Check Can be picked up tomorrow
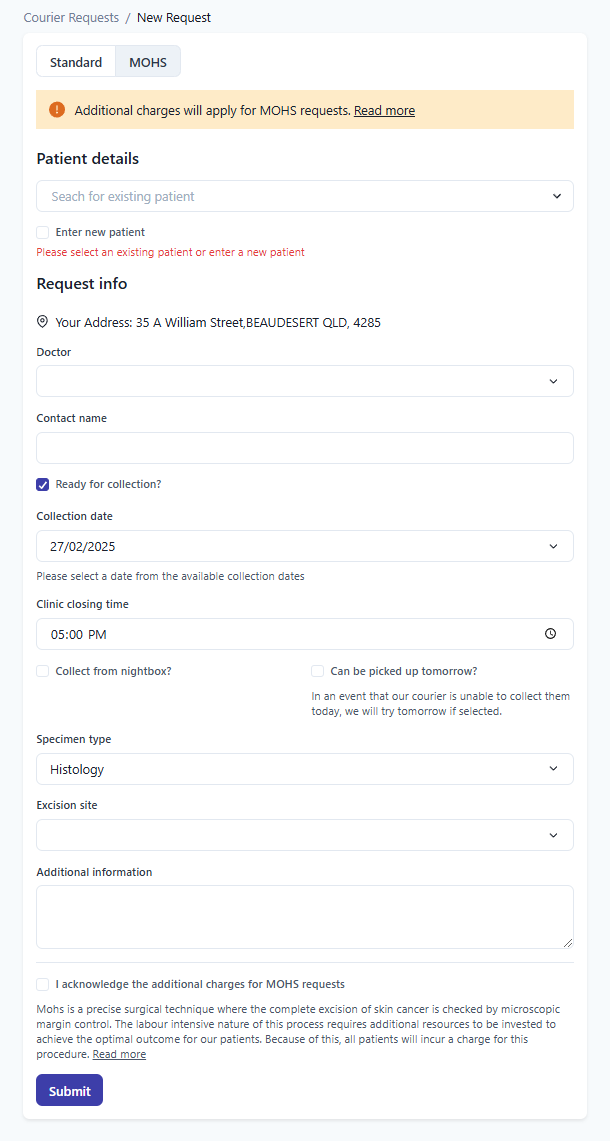610x1141 pixels. coord(318,671)
